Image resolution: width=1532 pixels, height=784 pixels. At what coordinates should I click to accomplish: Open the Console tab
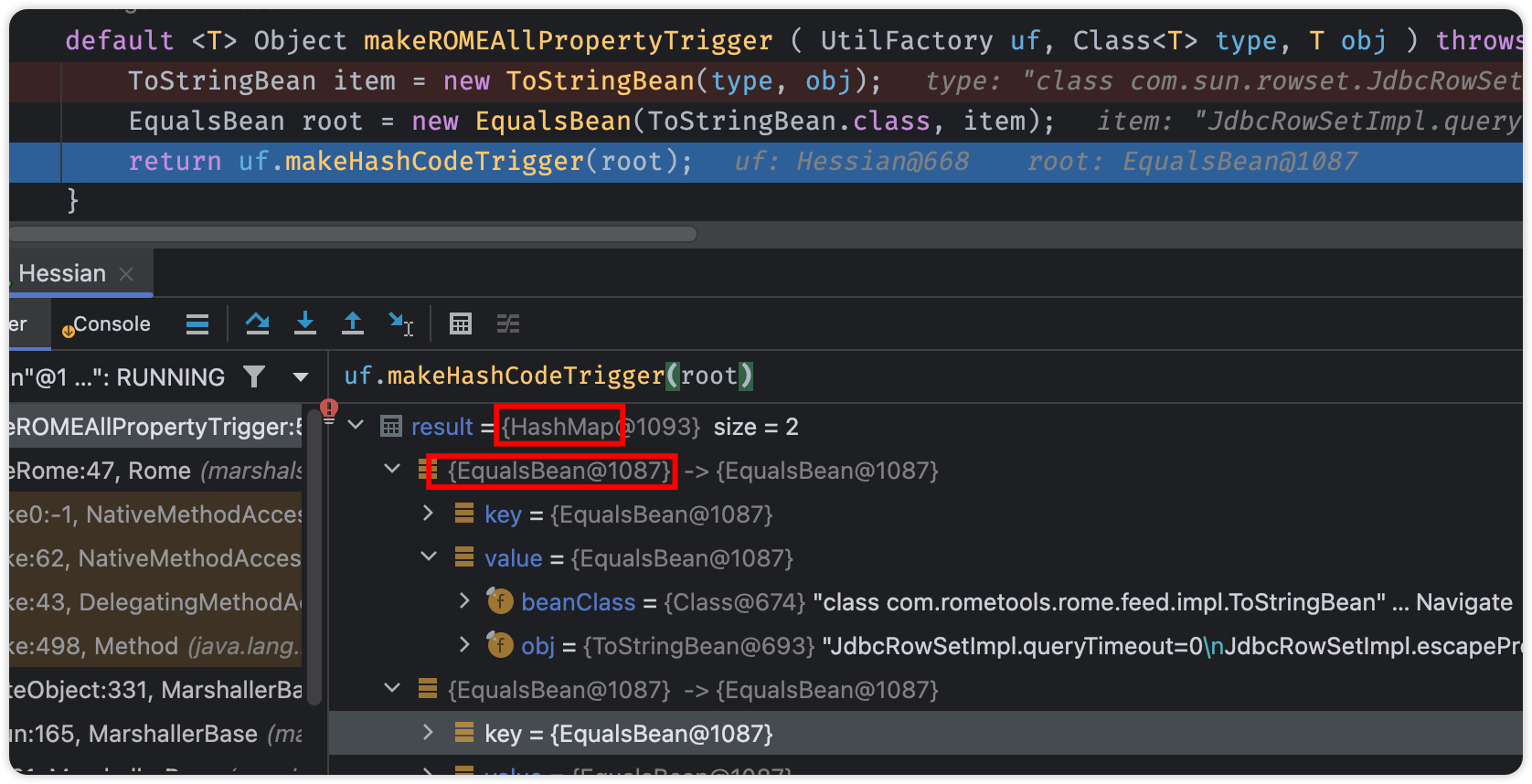point(106,324)
